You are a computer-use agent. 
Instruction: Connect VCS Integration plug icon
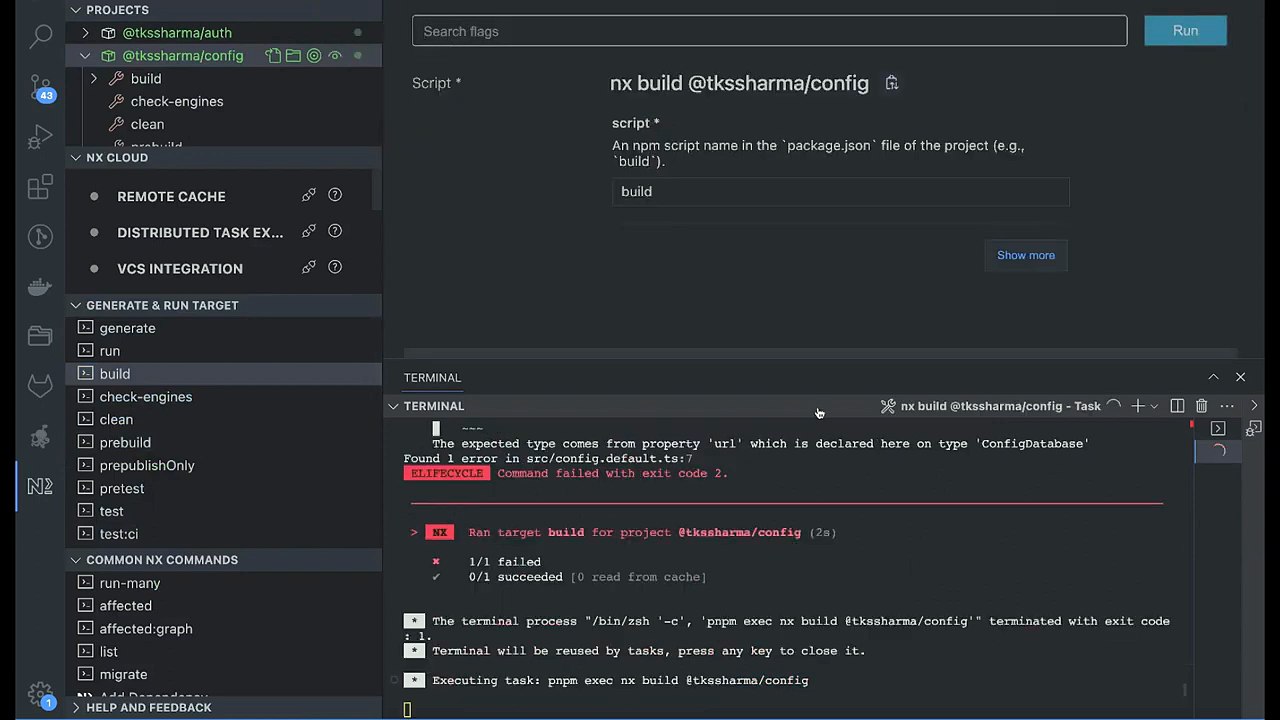(309, 268)
